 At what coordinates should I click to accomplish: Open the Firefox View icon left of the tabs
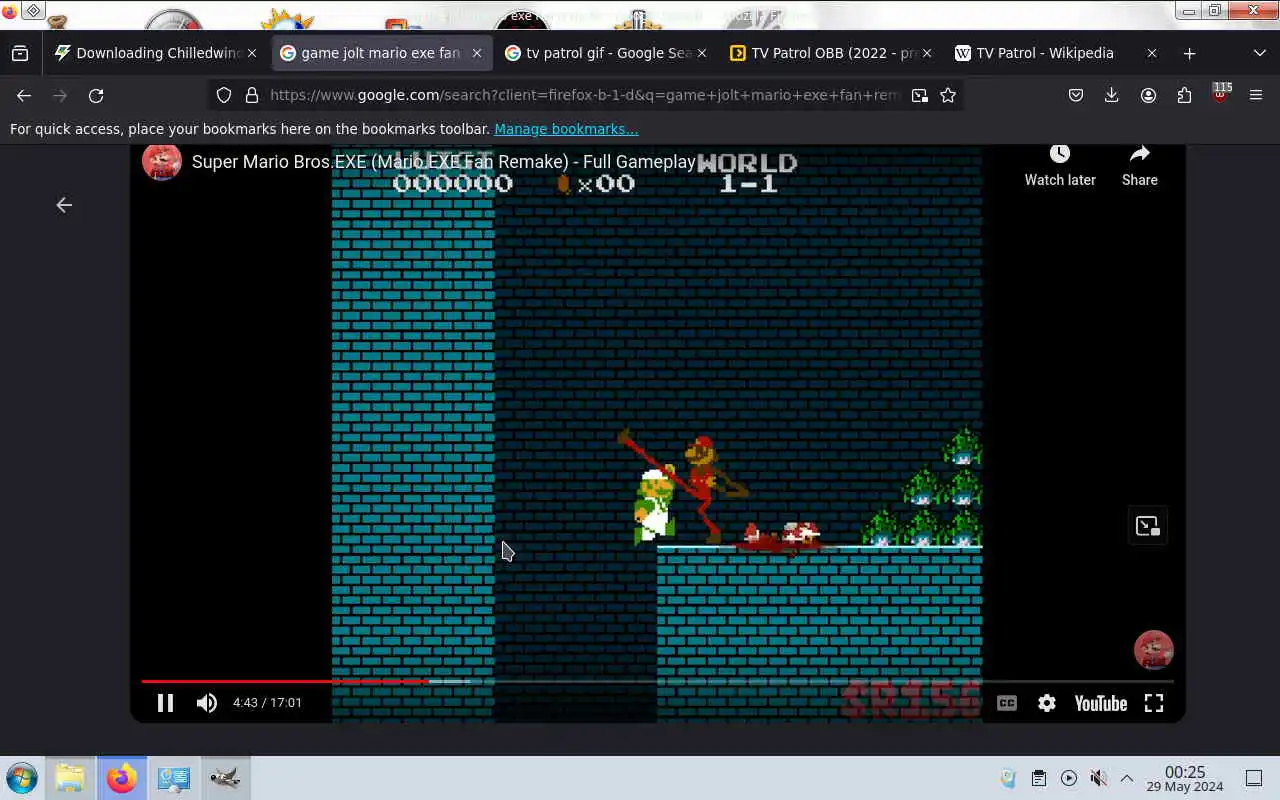tap(20, 53)
